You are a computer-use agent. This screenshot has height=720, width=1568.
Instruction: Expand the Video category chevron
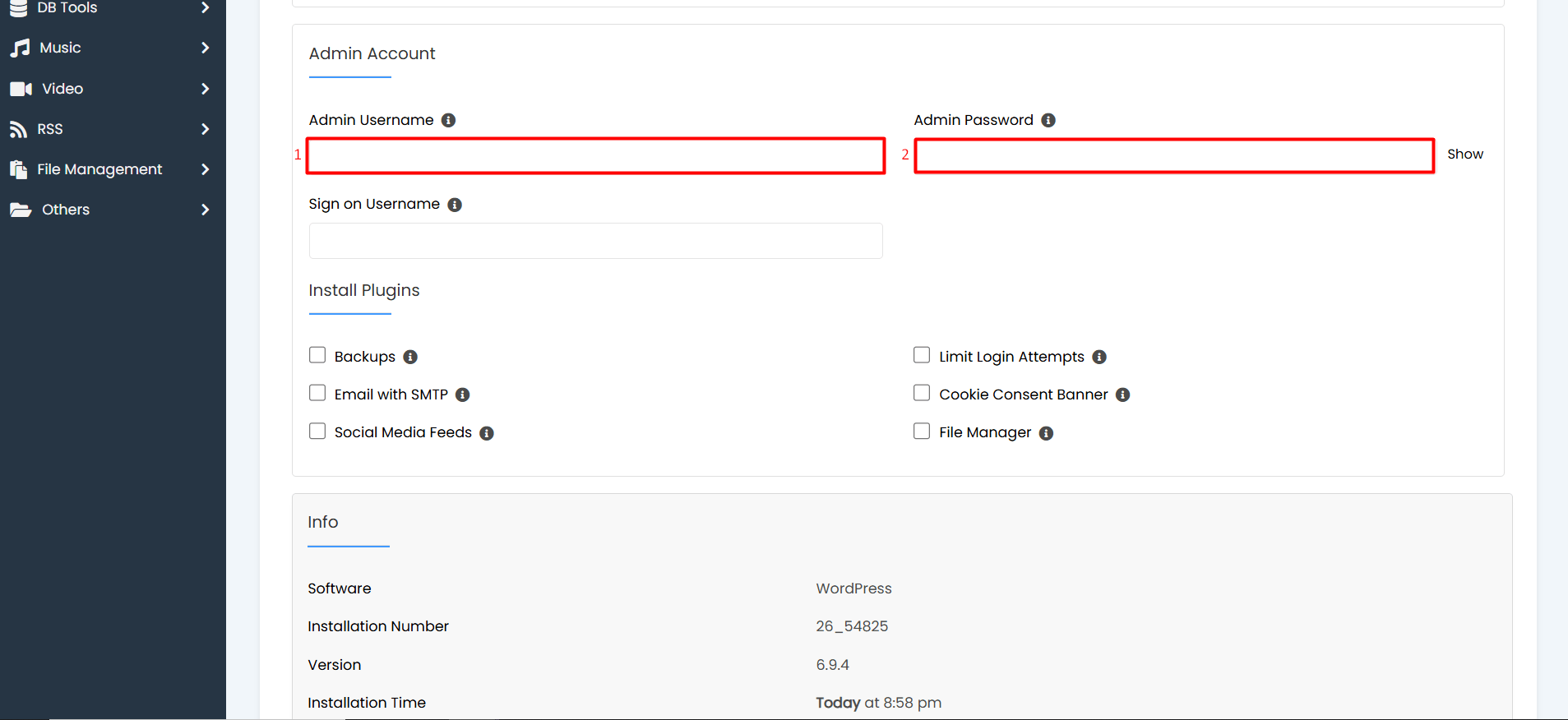click(205, 89)
